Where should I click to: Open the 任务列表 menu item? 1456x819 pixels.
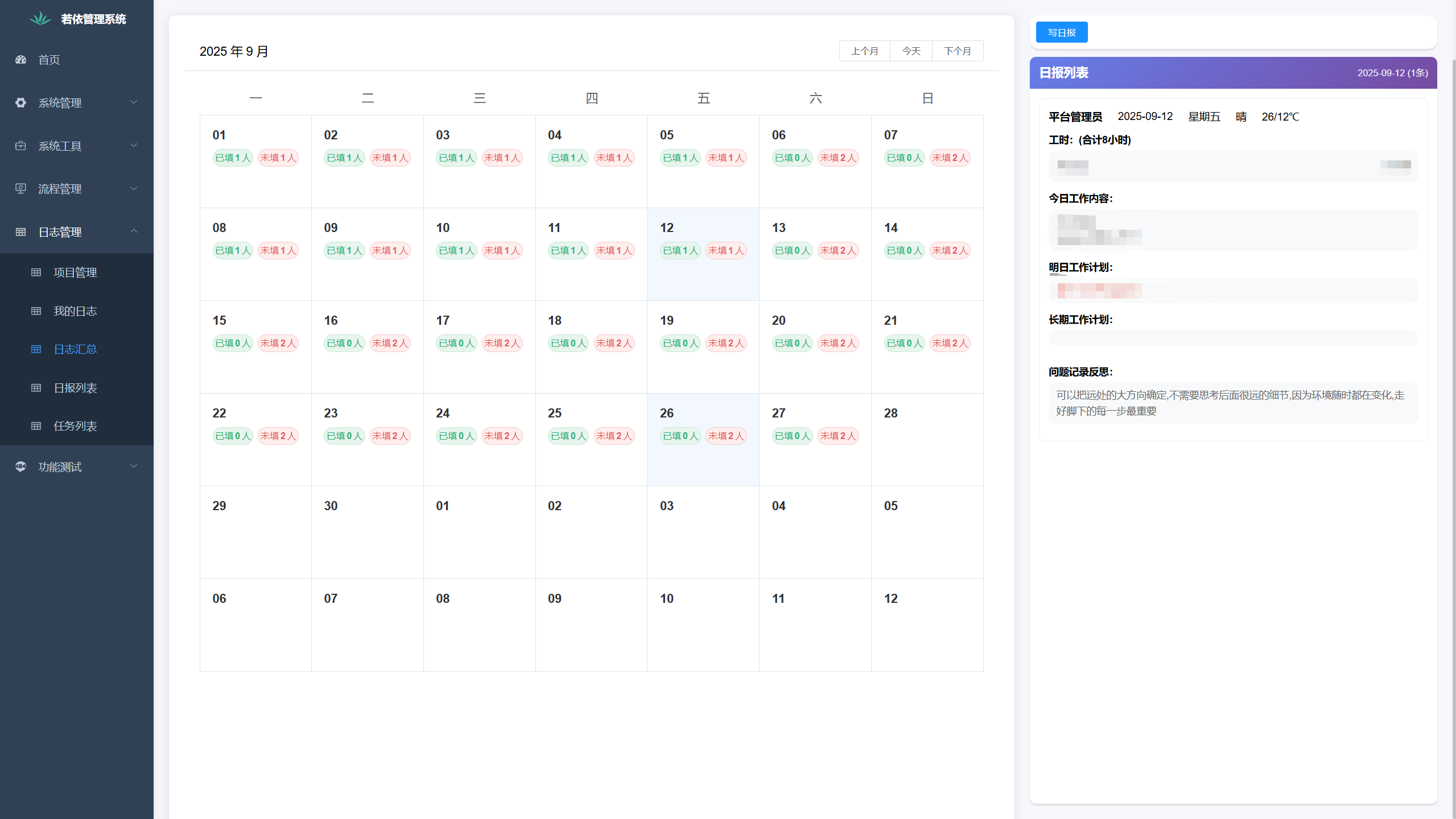(x=75, y=426)
